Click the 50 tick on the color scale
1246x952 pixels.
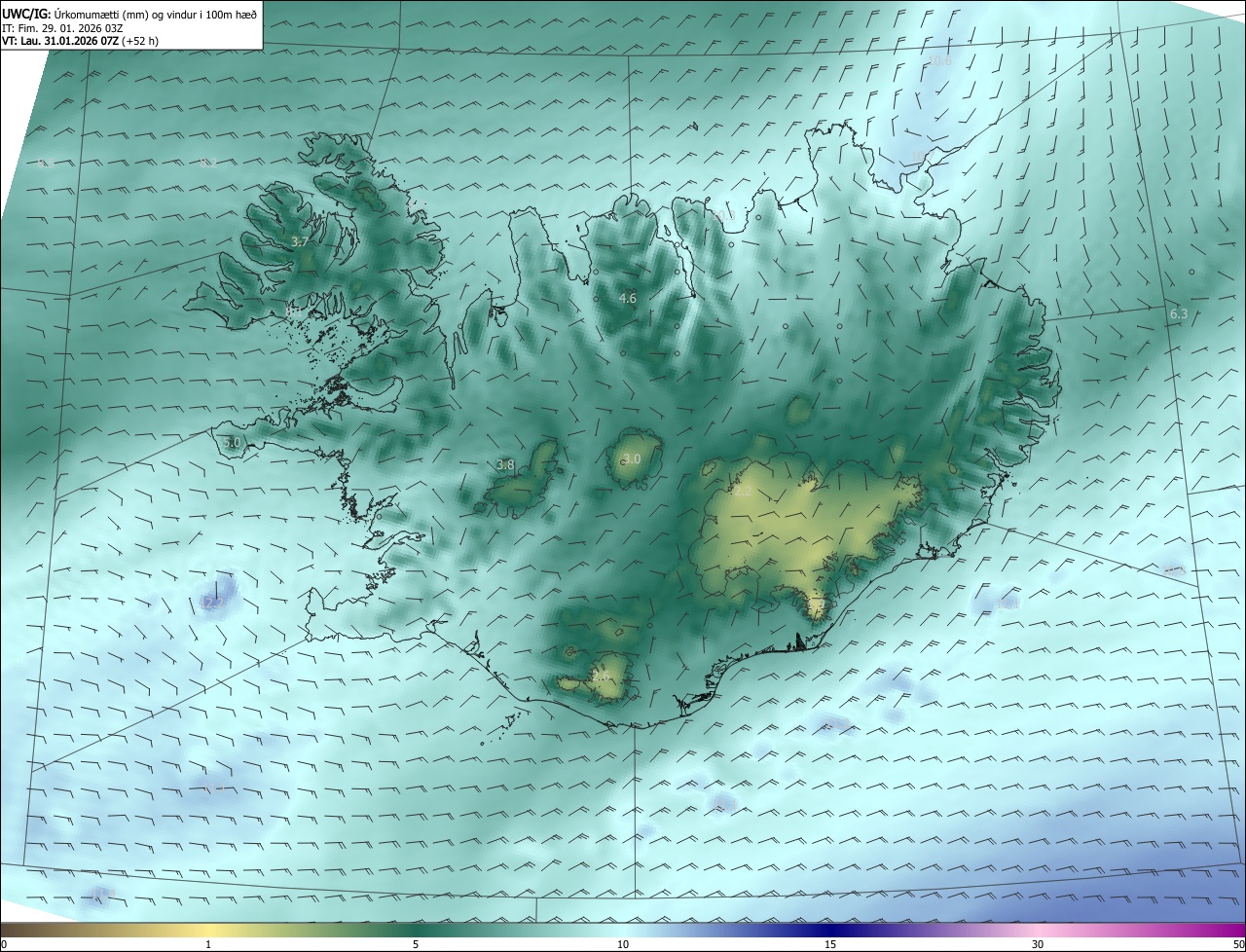point(1238,944)
